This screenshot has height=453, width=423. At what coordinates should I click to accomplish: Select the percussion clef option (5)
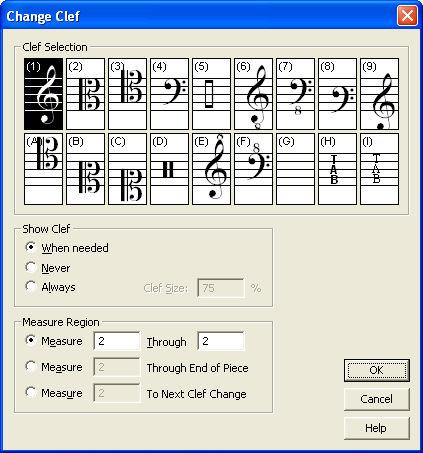pos(211,94)
